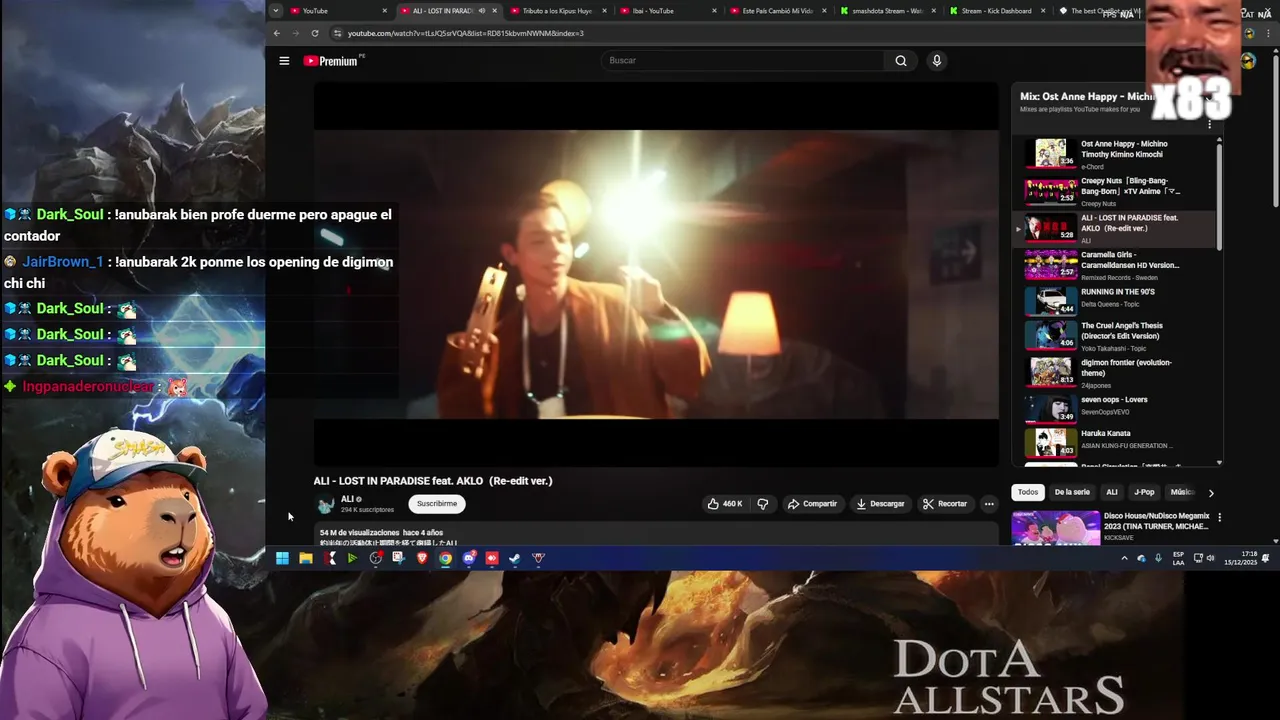
Task: Switch to the first YouTube tab
Action: pos(337,11)
